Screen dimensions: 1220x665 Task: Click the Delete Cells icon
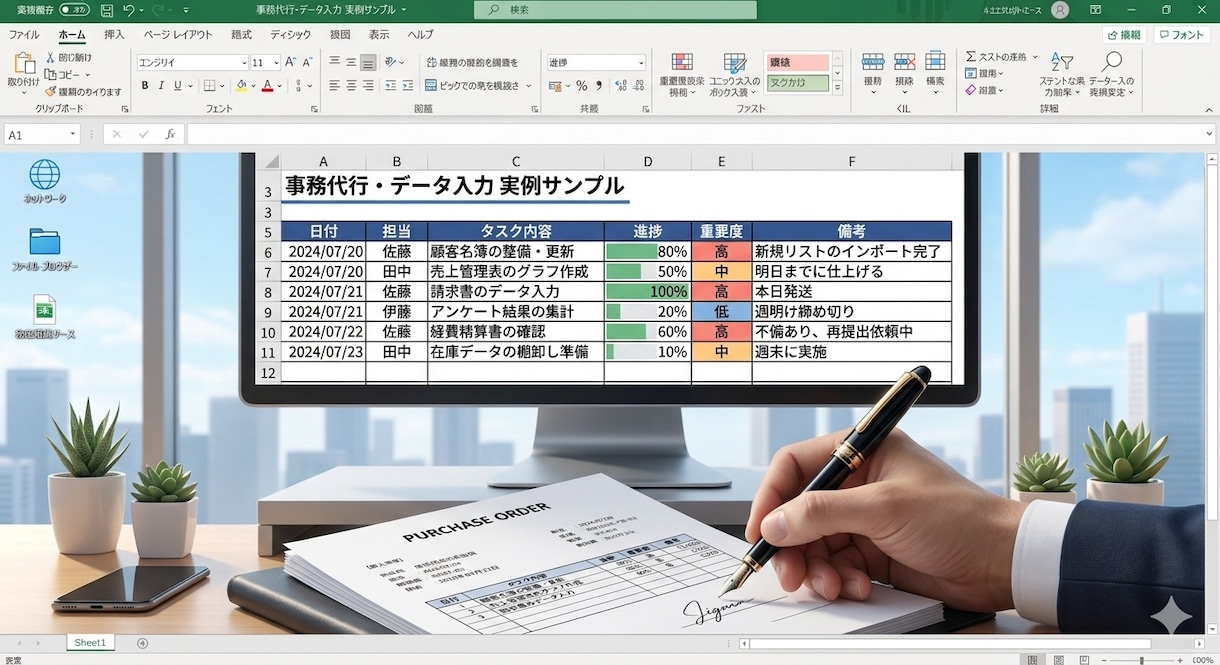click(x=904, y=62)
